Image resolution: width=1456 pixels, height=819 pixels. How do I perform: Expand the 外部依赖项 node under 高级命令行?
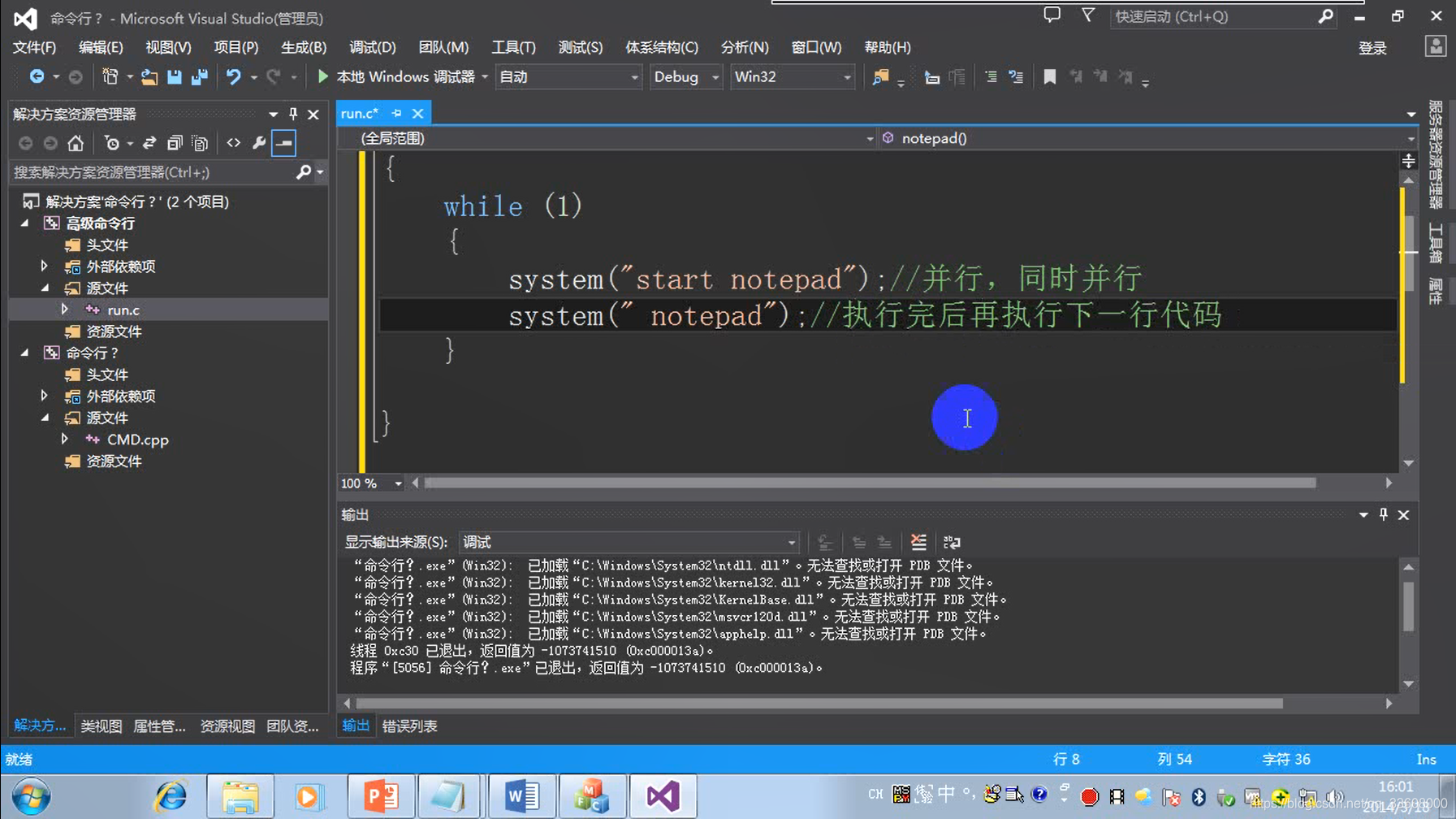coord(45,266)
